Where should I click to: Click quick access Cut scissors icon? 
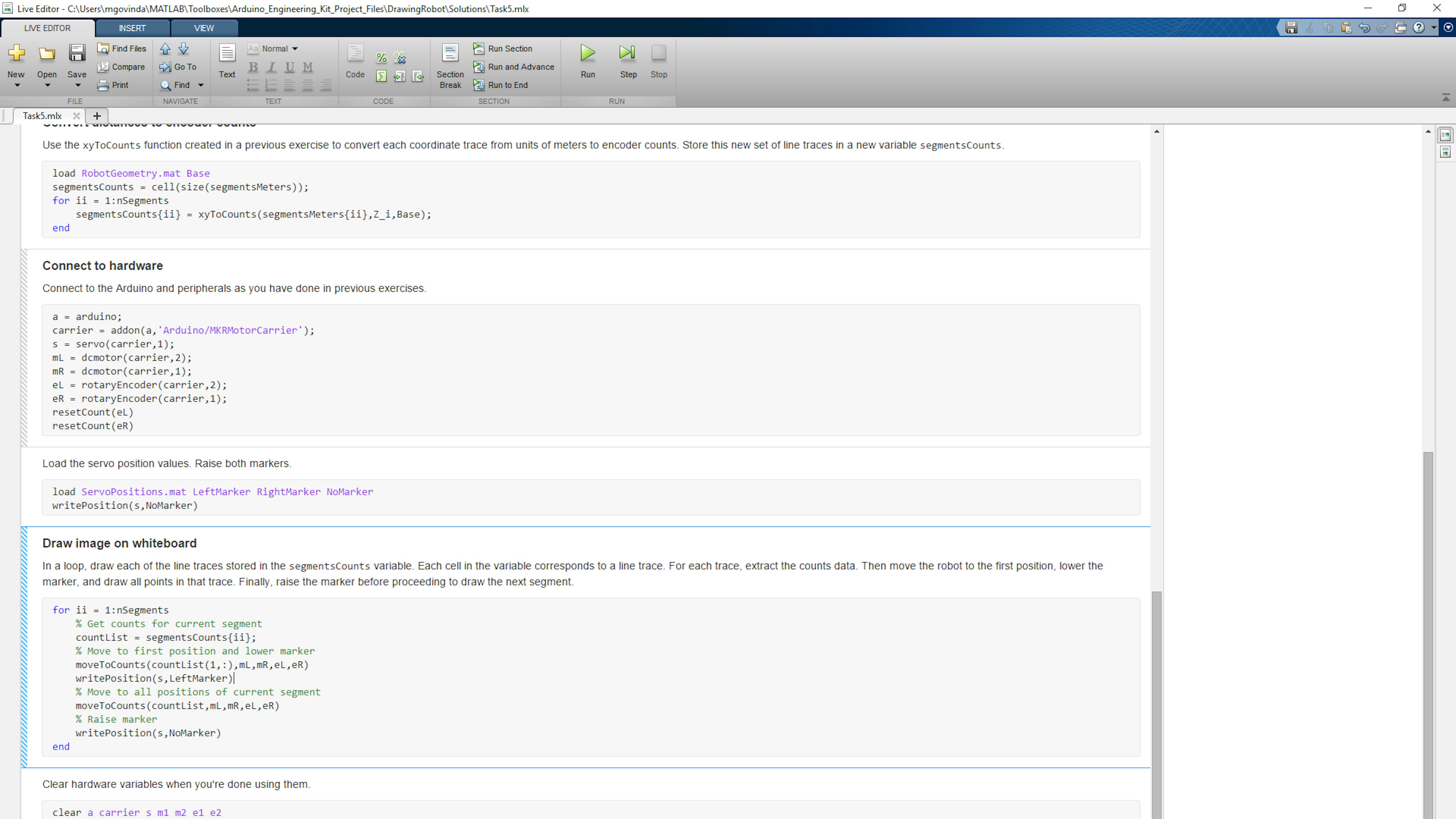[1310, 28]
